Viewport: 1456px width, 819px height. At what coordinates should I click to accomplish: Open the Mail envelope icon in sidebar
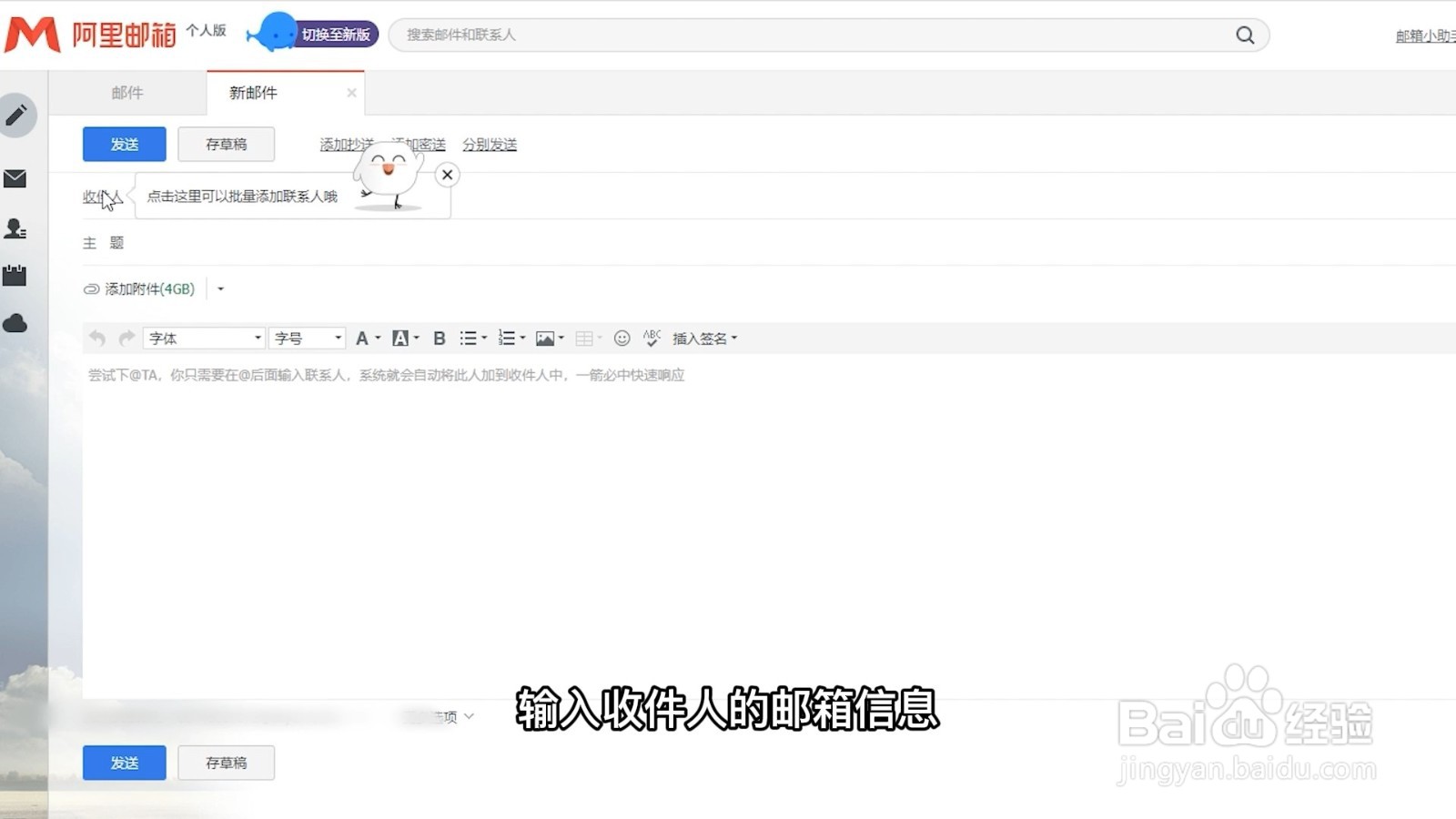16,180
